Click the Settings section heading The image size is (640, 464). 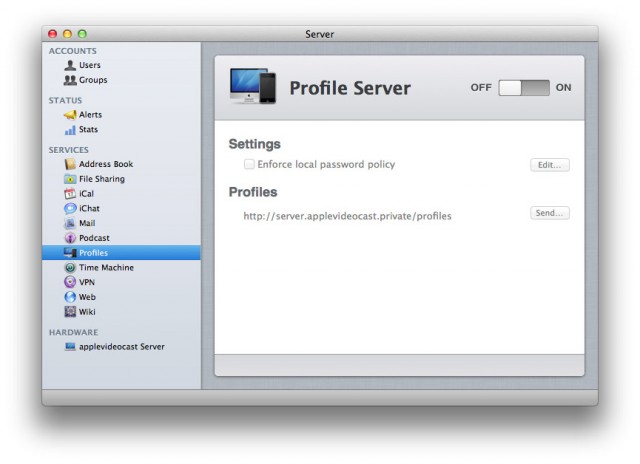[x=254, y=144]
